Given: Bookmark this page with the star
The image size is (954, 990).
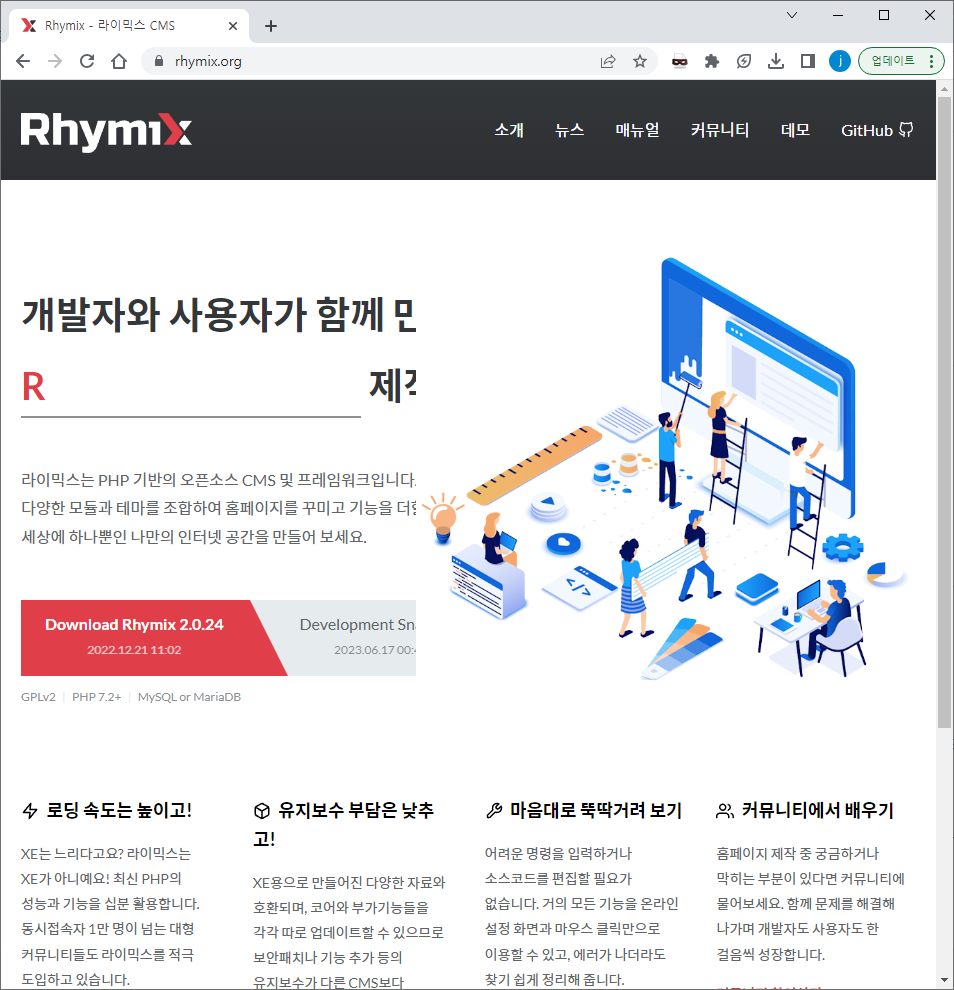Looking at the screenshot, I should tap(640, 61).
